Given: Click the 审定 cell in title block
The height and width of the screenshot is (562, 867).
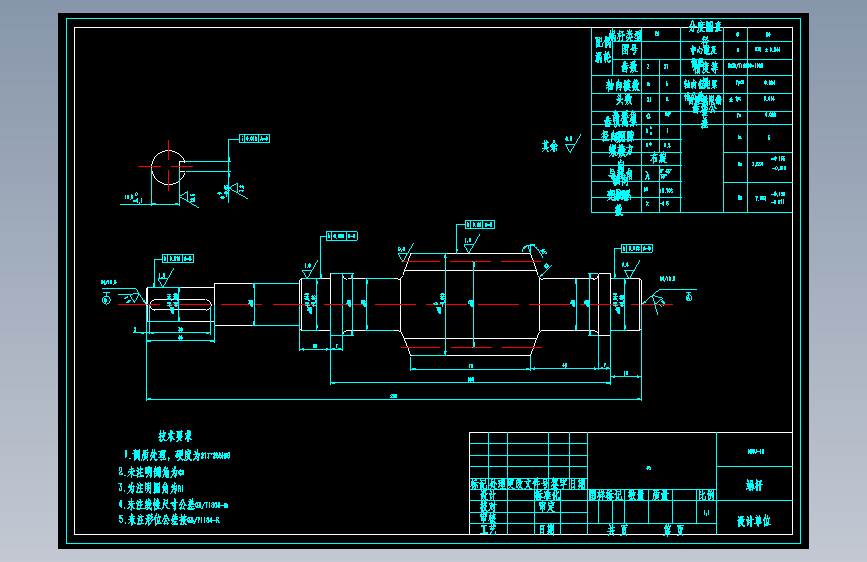Looking at the screenshot, I should coord(546,506).
